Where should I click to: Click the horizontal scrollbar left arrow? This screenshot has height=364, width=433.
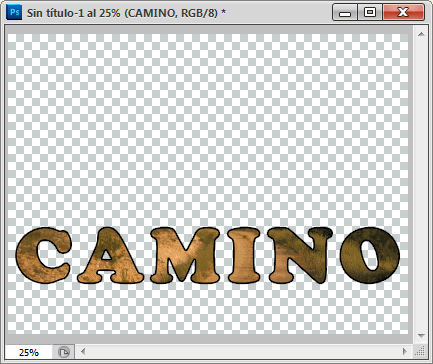pos(83,351)
